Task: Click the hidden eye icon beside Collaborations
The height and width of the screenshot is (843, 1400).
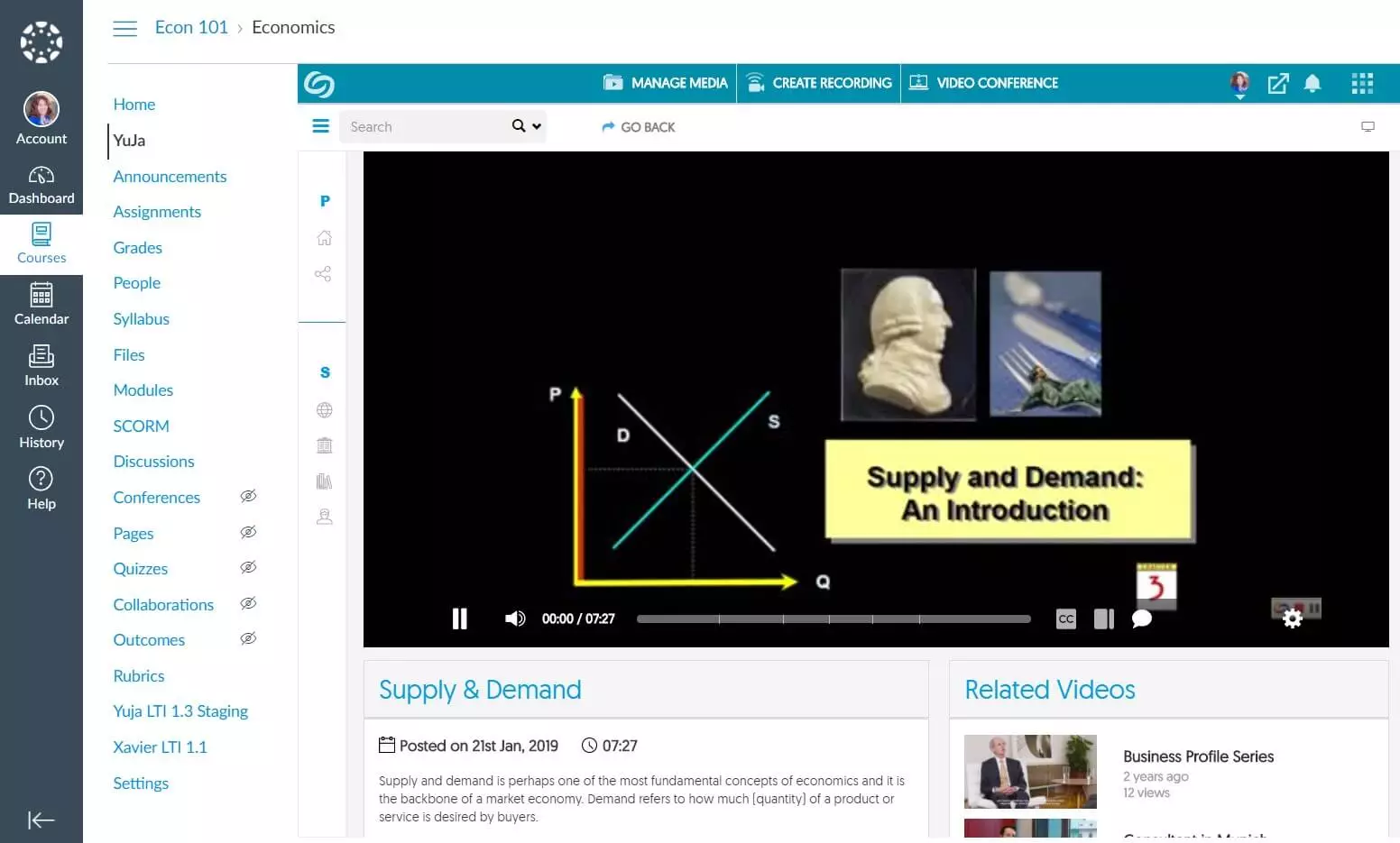Action: tap(248, 603)
